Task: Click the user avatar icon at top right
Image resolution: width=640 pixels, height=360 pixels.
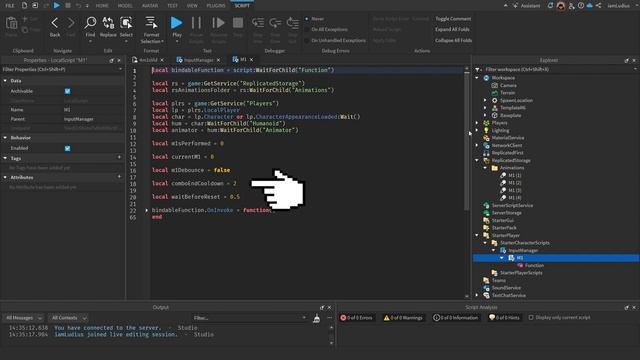Action: tap(561, 5)
